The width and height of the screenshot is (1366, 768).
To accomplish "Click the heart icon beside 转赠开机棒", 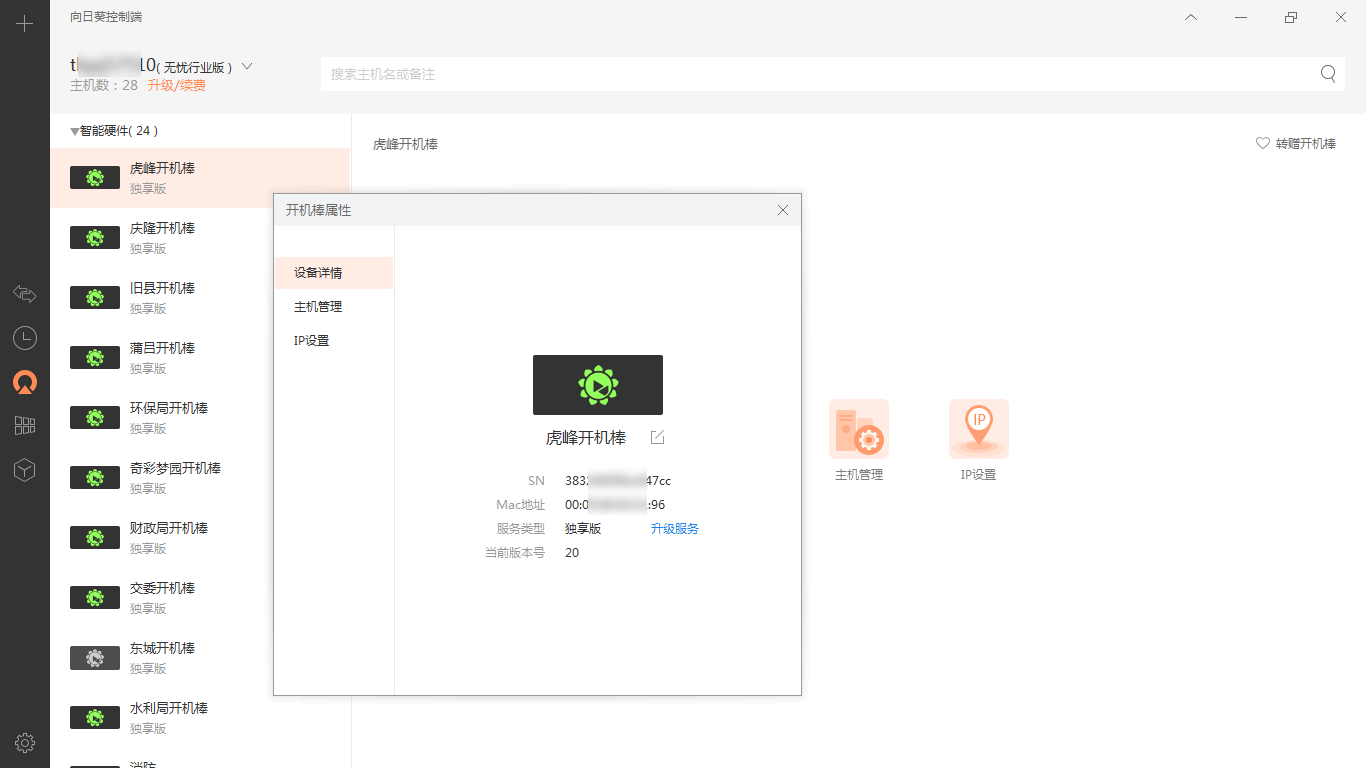I will (1263, 143).
